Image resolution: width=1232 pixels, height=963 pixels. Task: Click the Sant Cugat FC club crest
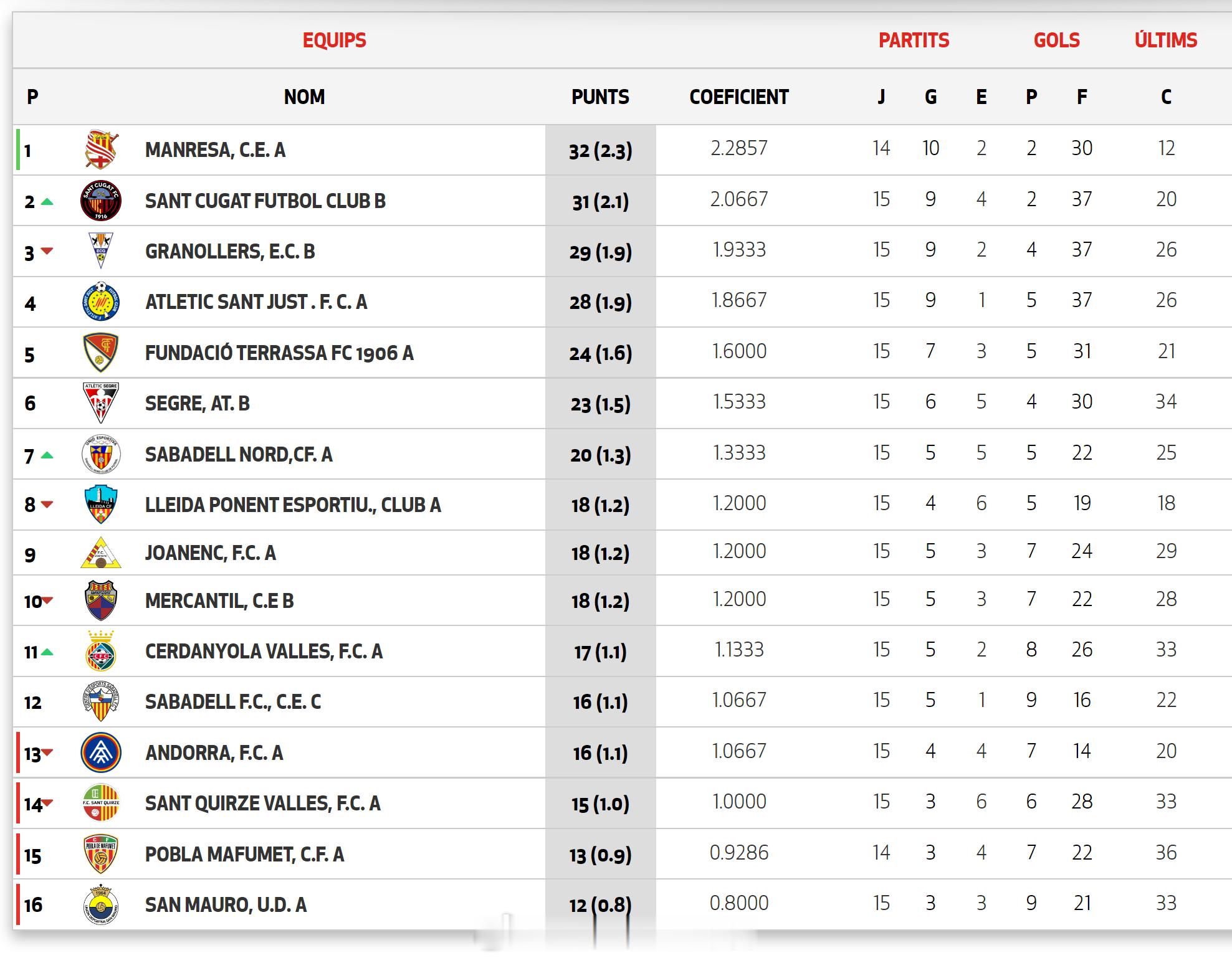tap(101, 201)
